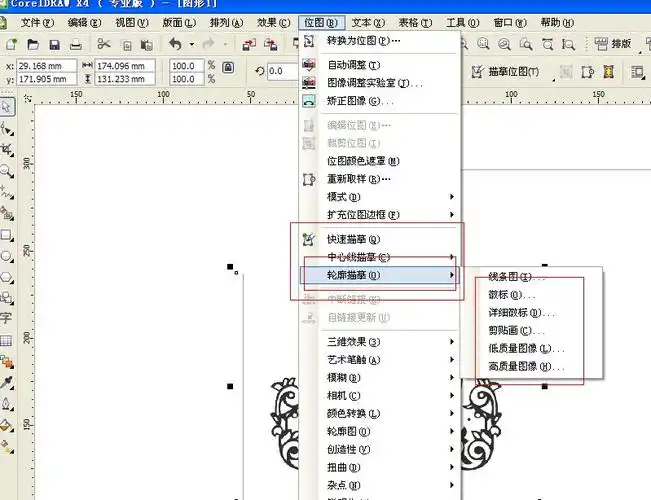Click the x position field

46,66
